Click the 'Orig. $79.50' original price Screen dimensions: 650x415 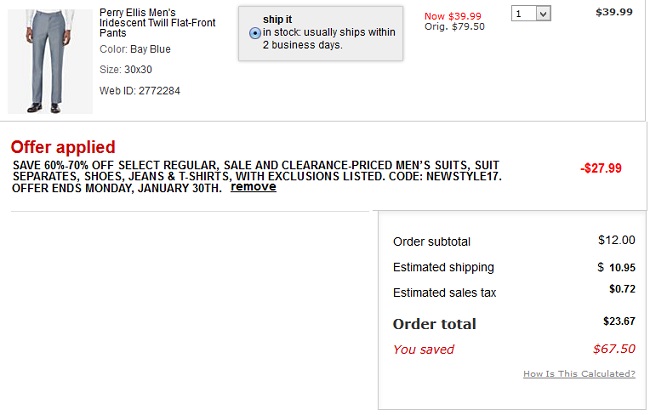click(x=454, y=27)
